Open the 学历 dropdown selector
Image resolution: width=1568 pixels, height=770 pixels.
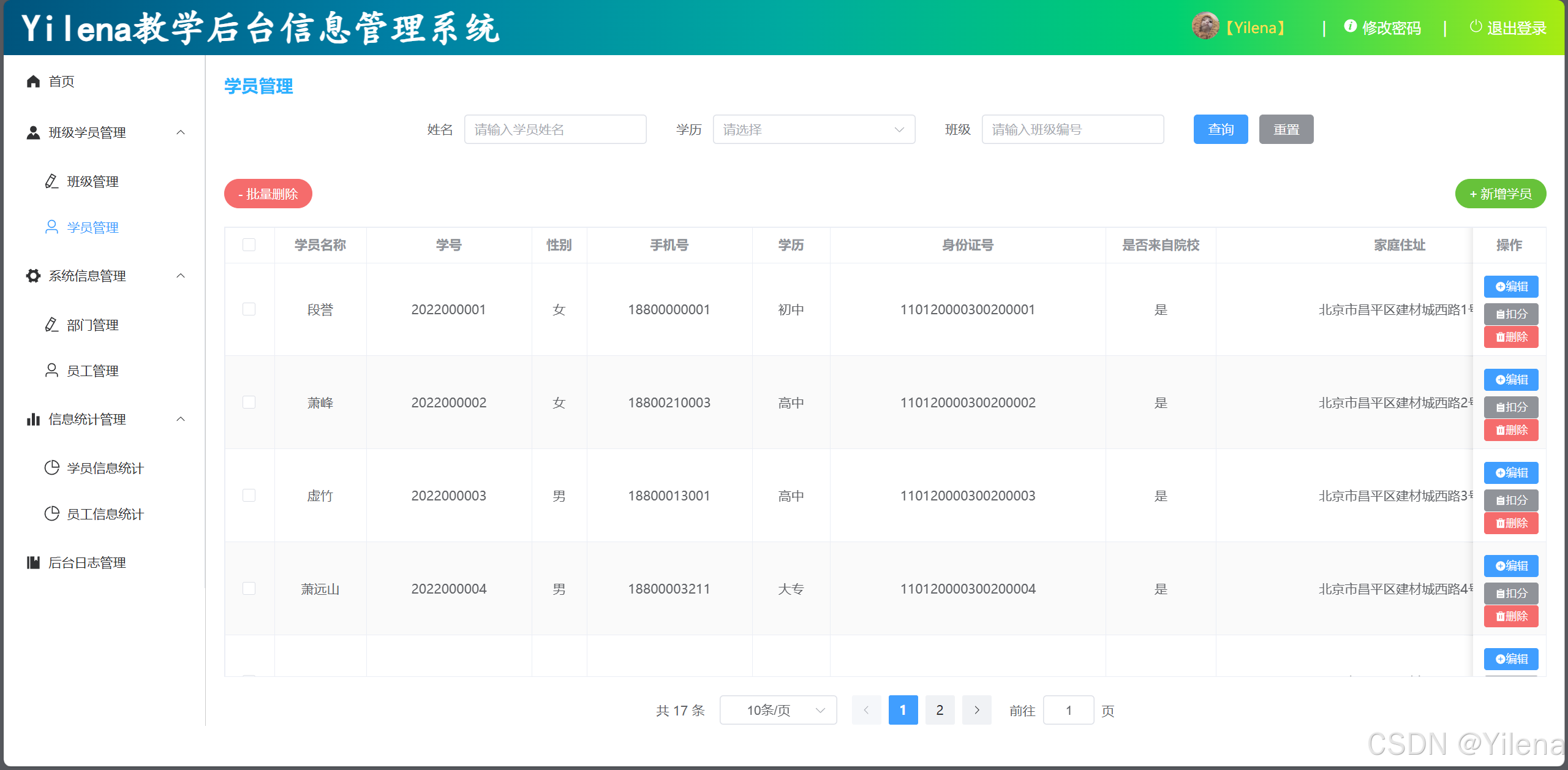point(813,129)
